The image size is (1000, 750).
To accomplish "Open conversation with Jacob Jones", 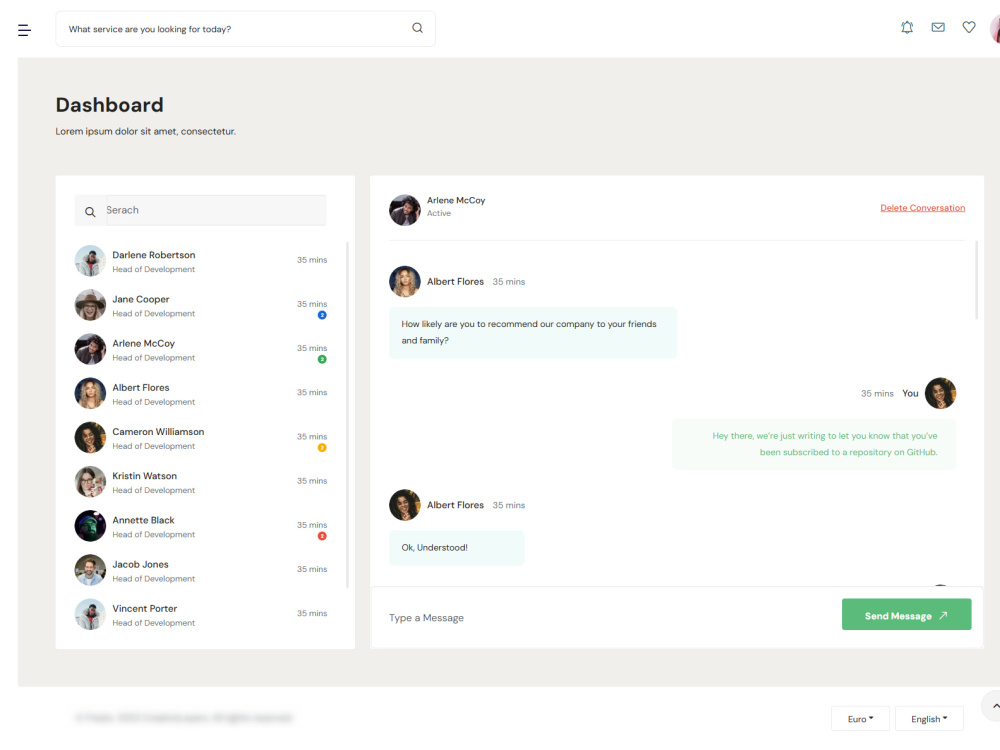I will [201, 570].
